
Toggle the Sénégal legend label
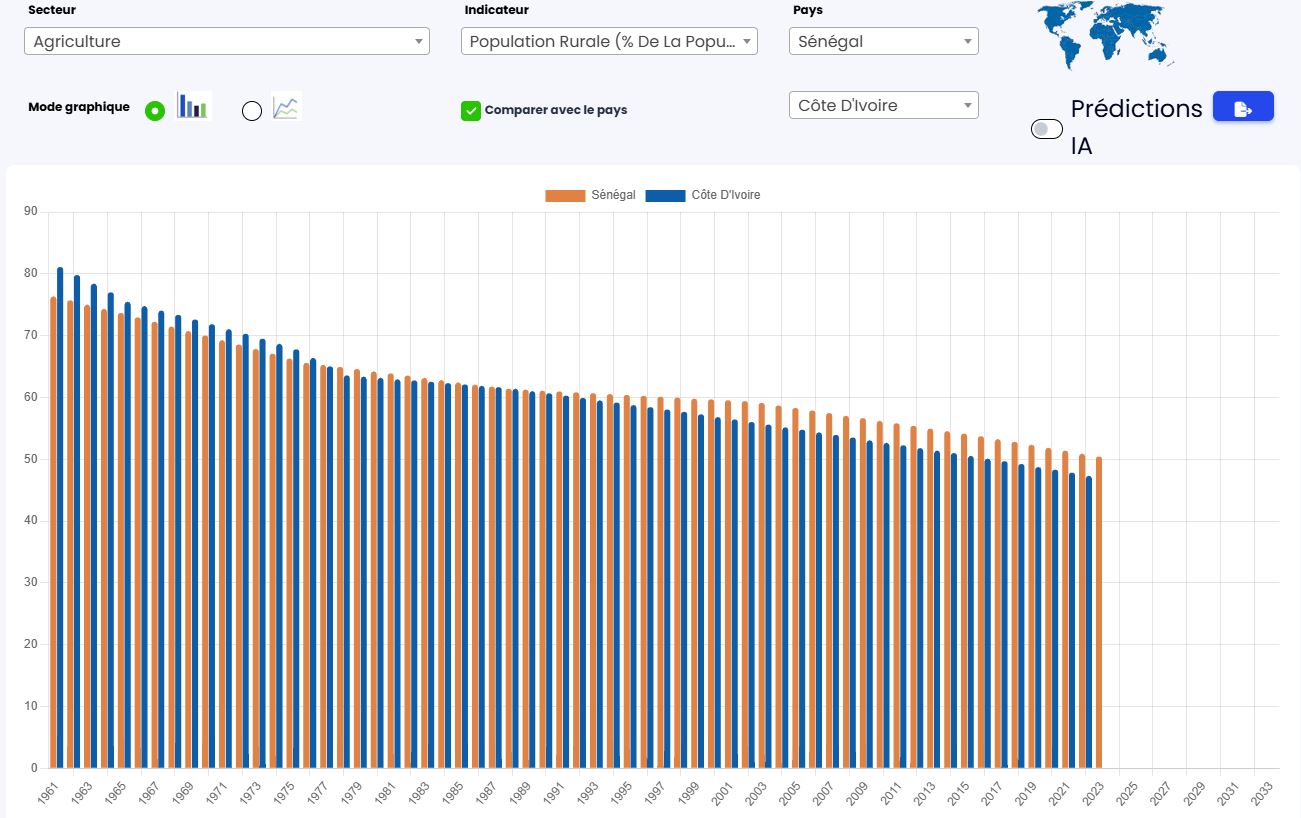(x=613, y=195)
